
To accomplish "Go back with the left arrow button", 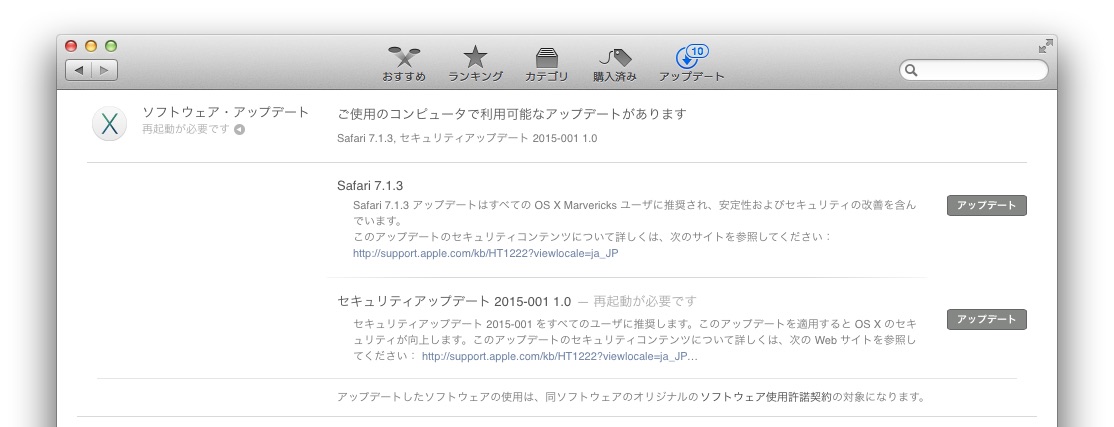I will pyautogui.click(x=79, y=70).
